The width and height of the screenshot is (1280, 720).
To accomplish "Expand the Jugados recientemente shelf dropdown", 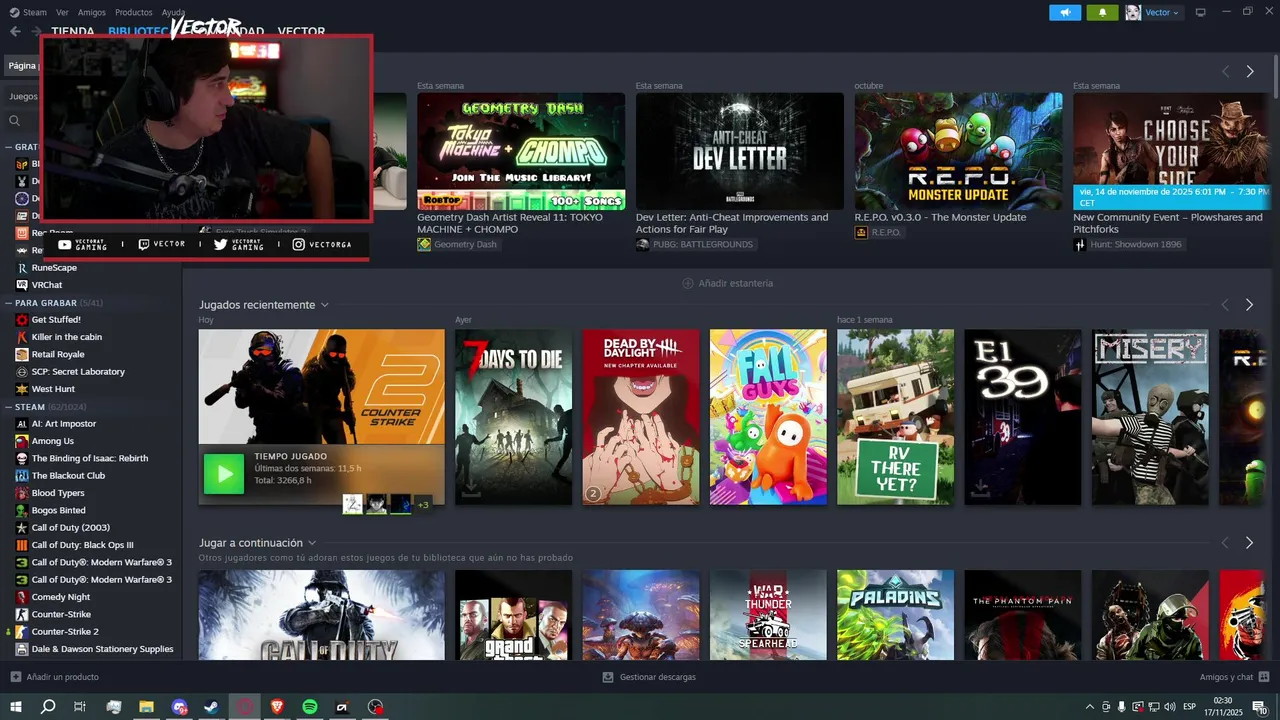I will pyautogui.click(x=324, y=305).
